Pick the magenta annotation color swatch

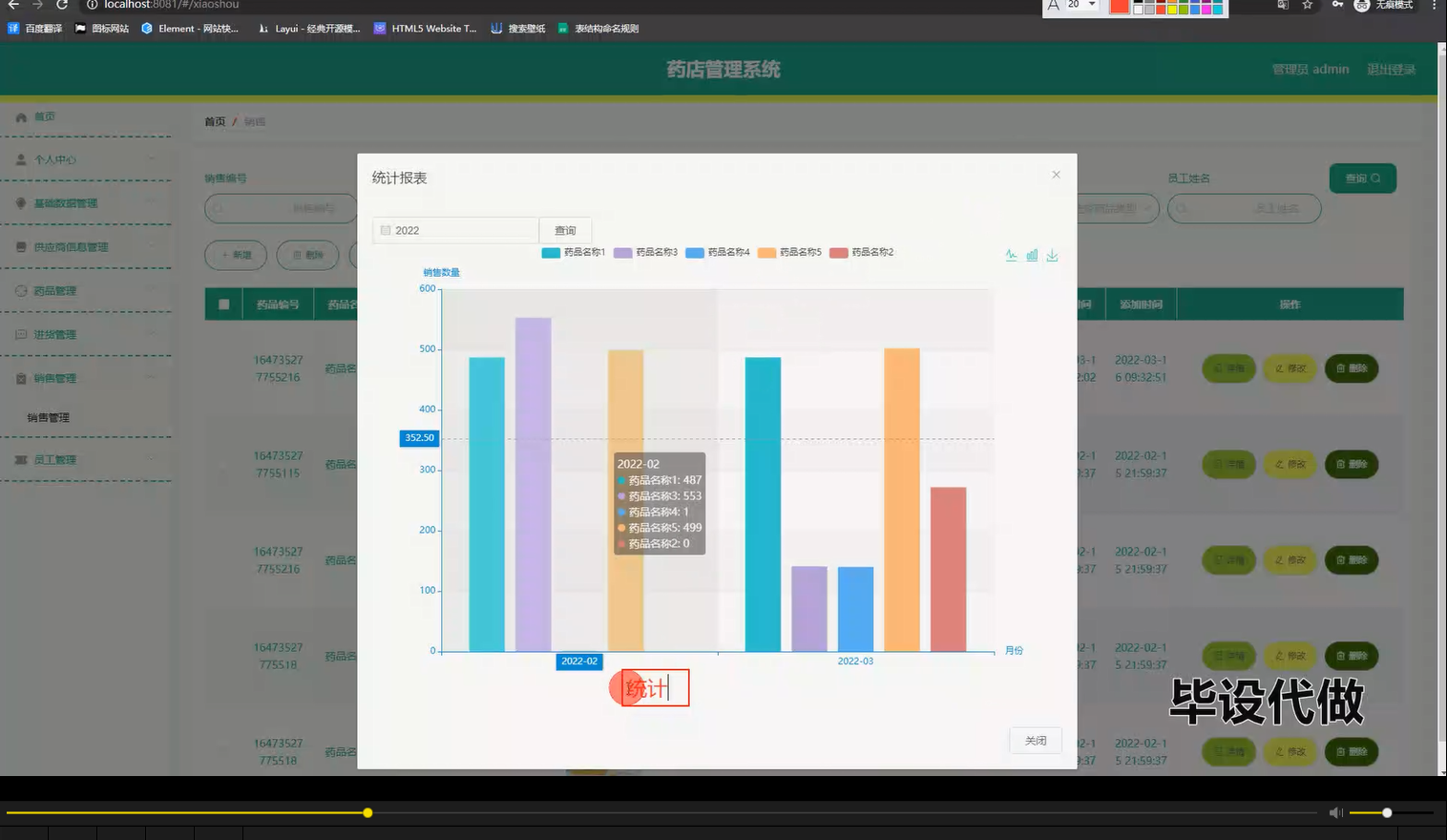coord(1206,10)
